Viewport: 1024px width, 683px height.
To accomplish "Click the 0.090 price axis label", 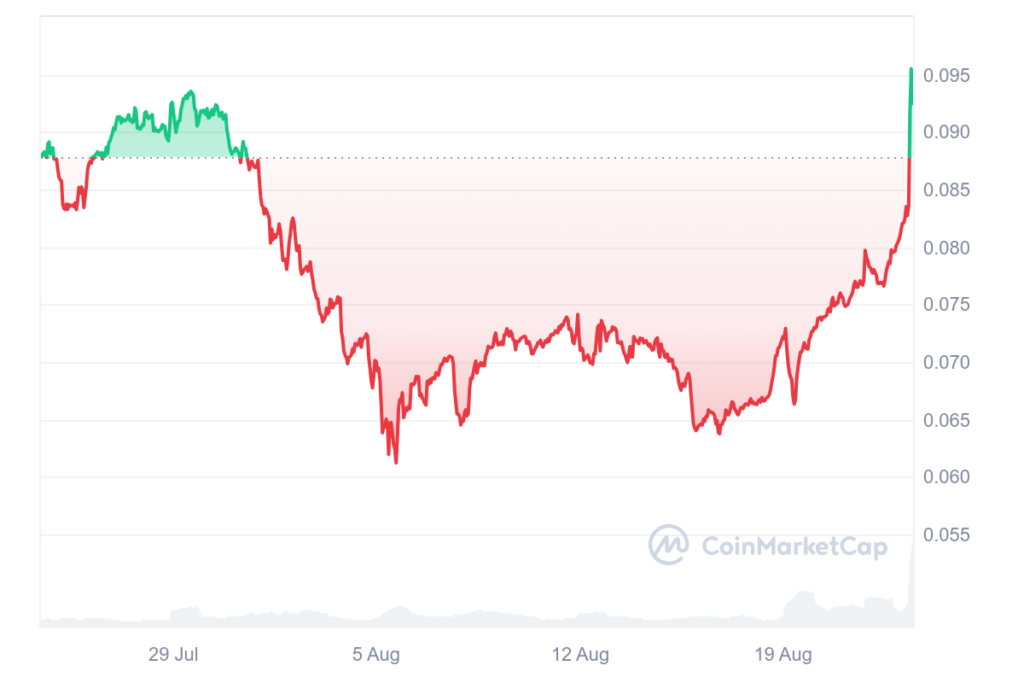I will (x=946, y=132).
